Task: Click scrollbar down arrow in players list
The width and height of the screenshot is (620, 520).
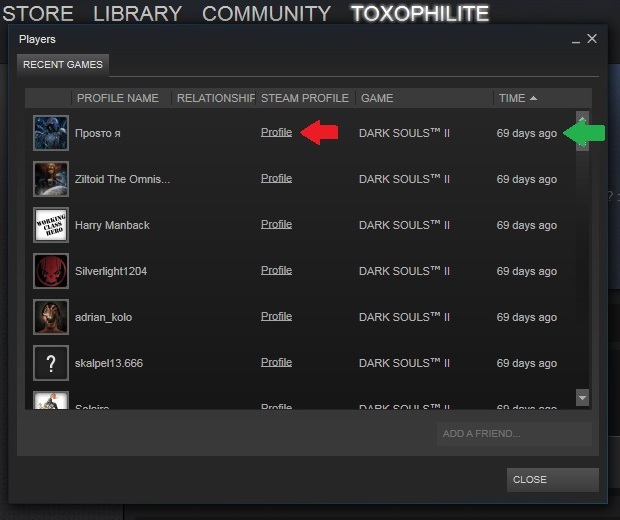Action: (x=582, y=398)
